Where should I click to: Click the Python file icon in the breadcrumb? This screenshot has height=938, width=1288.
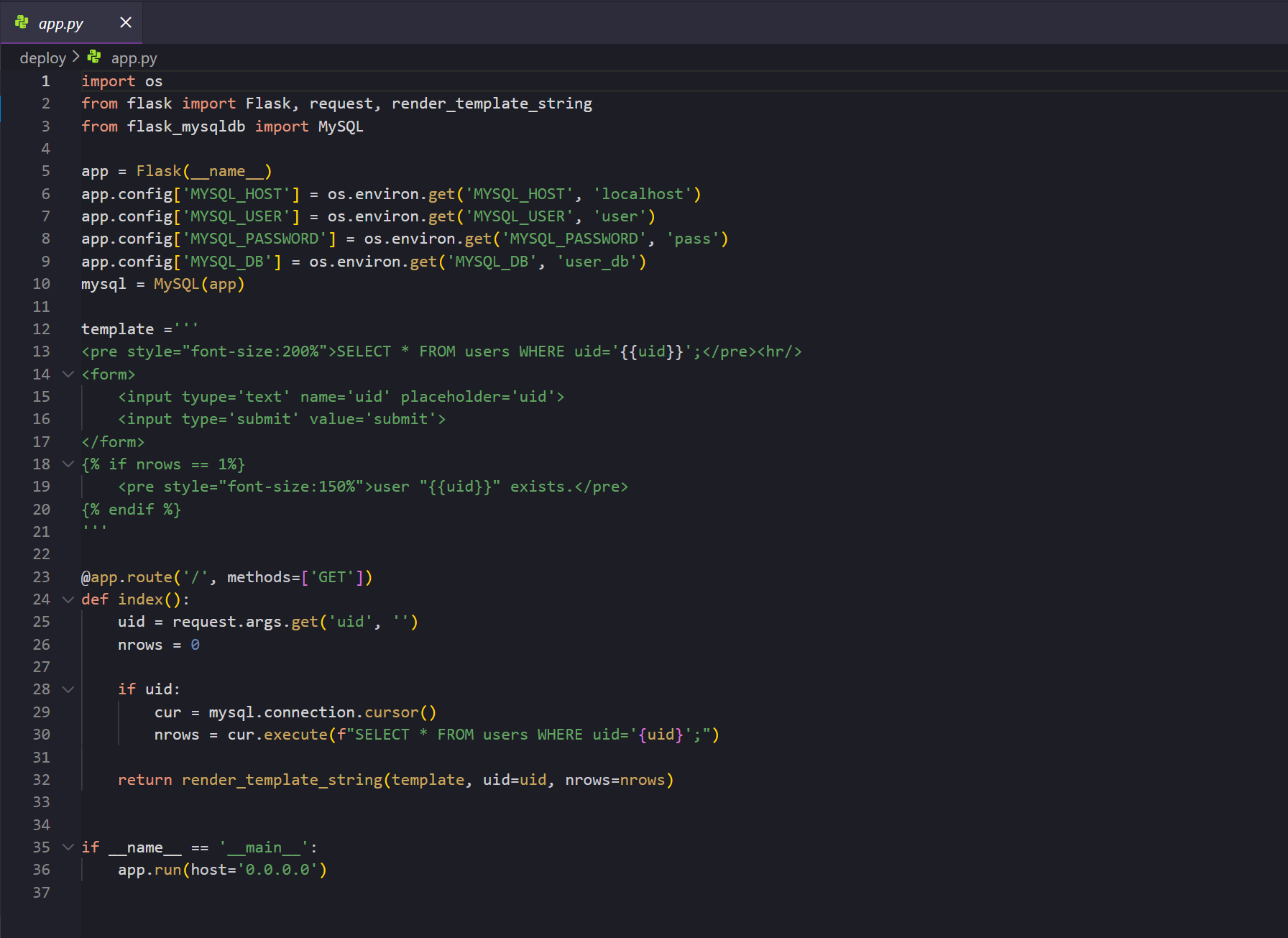click(94, 57)
